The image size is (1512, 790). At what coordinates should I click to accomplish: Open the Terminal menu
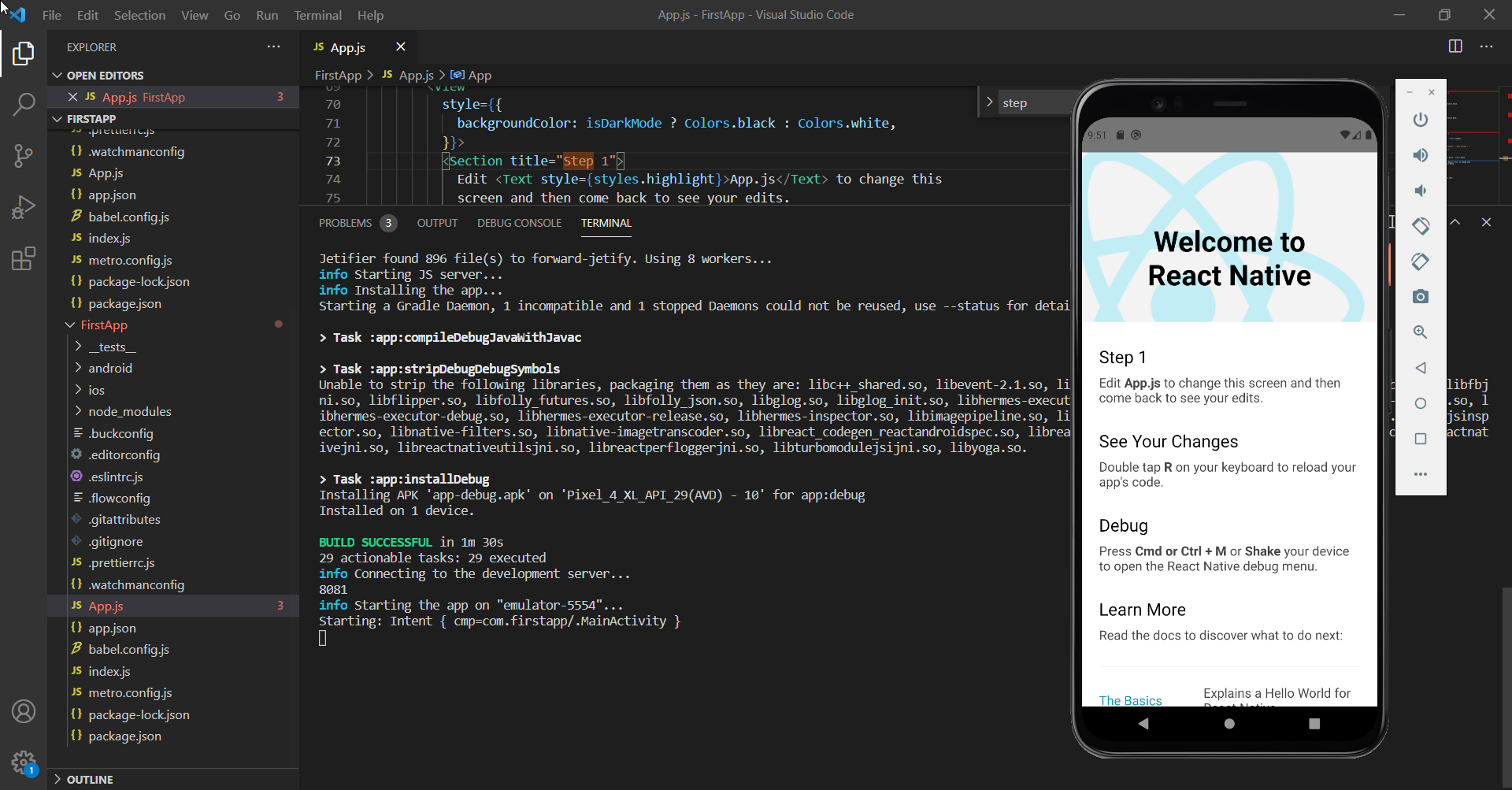[x=317, y=15]
